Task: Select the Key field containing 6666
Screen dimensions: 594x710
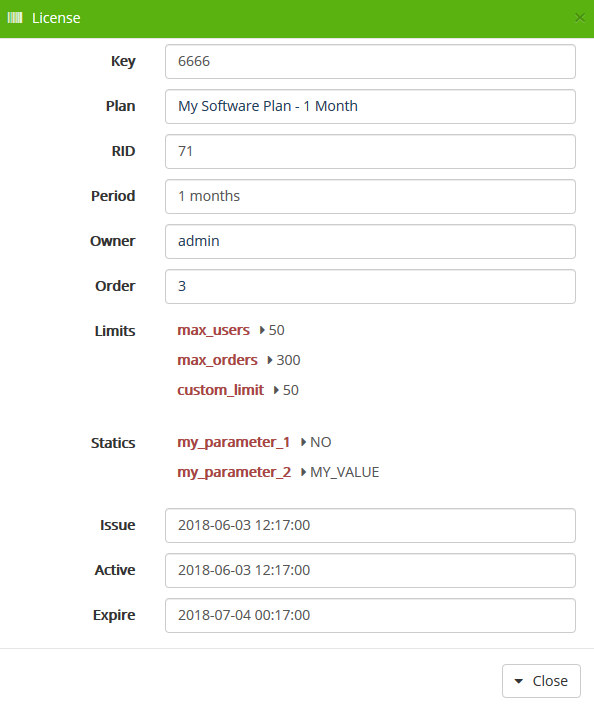Action: point(370,61)
